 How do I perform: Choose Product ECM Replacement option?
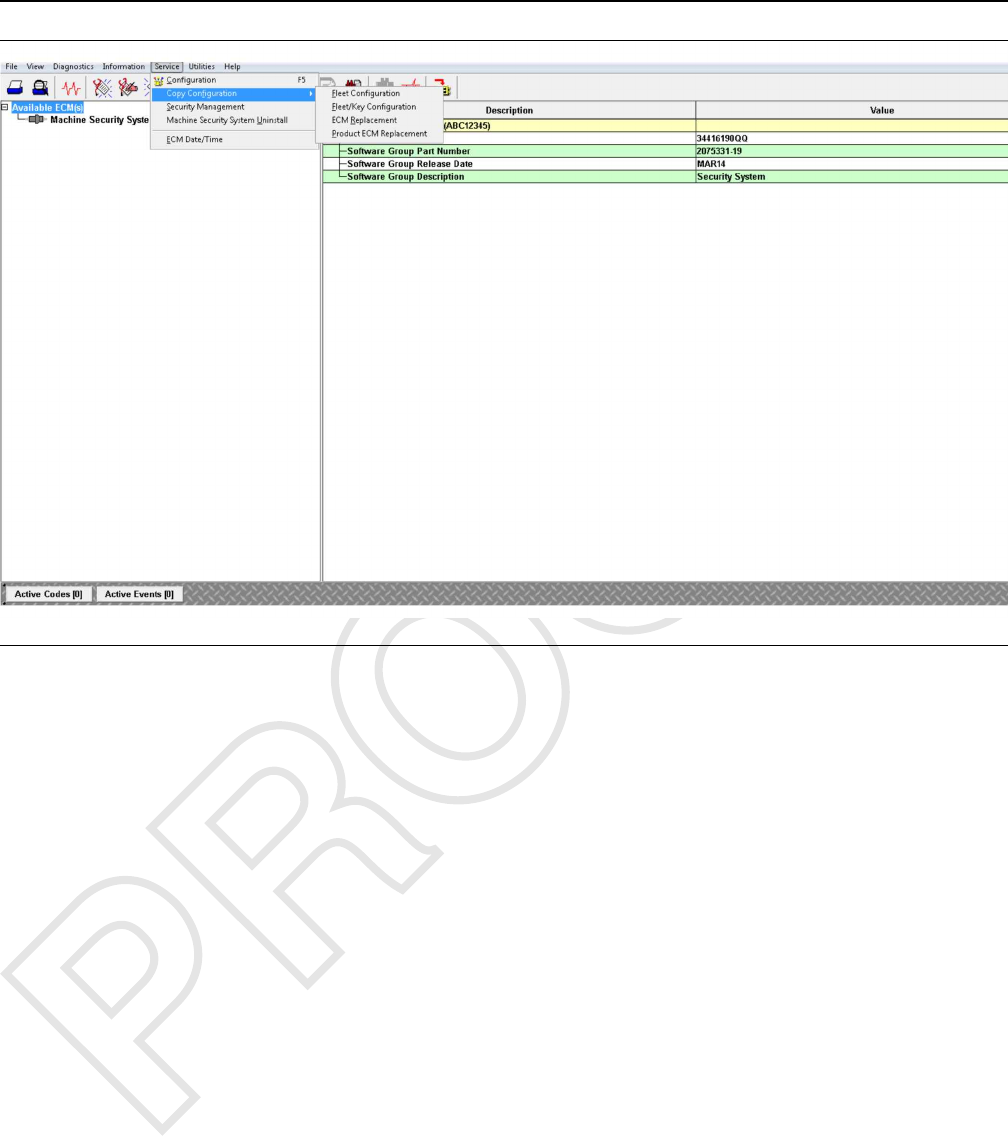click(x=380, y=134)
